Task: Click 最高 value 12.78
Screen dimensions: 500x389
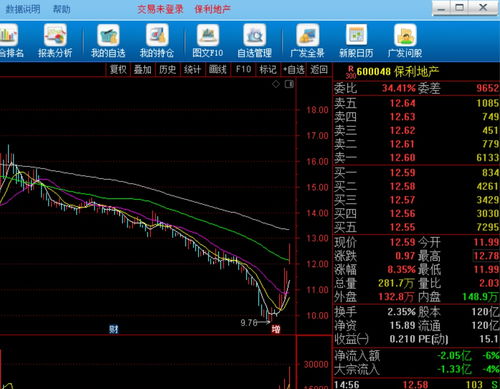Action: [486, 256]
